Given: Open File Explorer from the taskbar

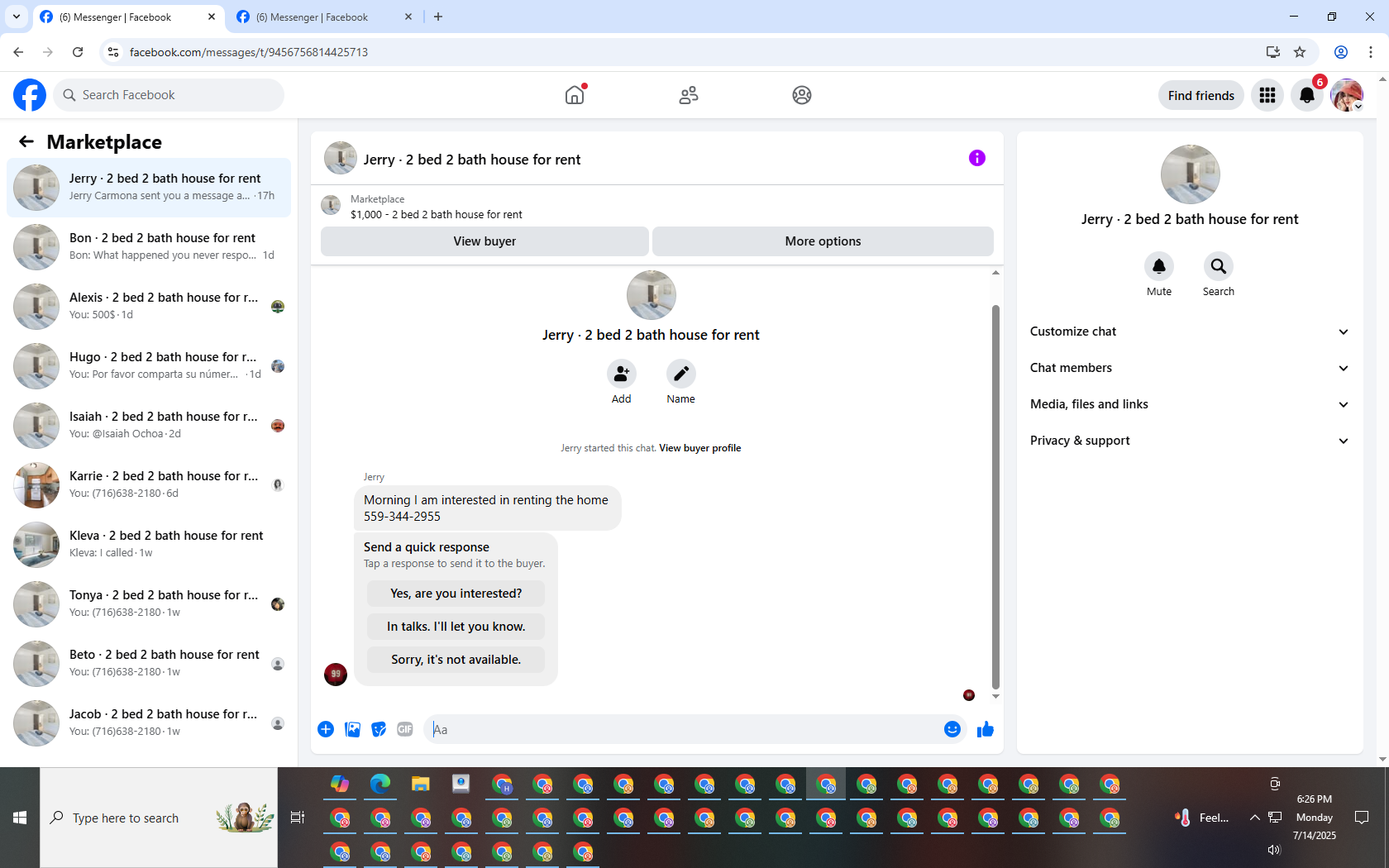Looking at the screenshot, I should pos(421,784).
